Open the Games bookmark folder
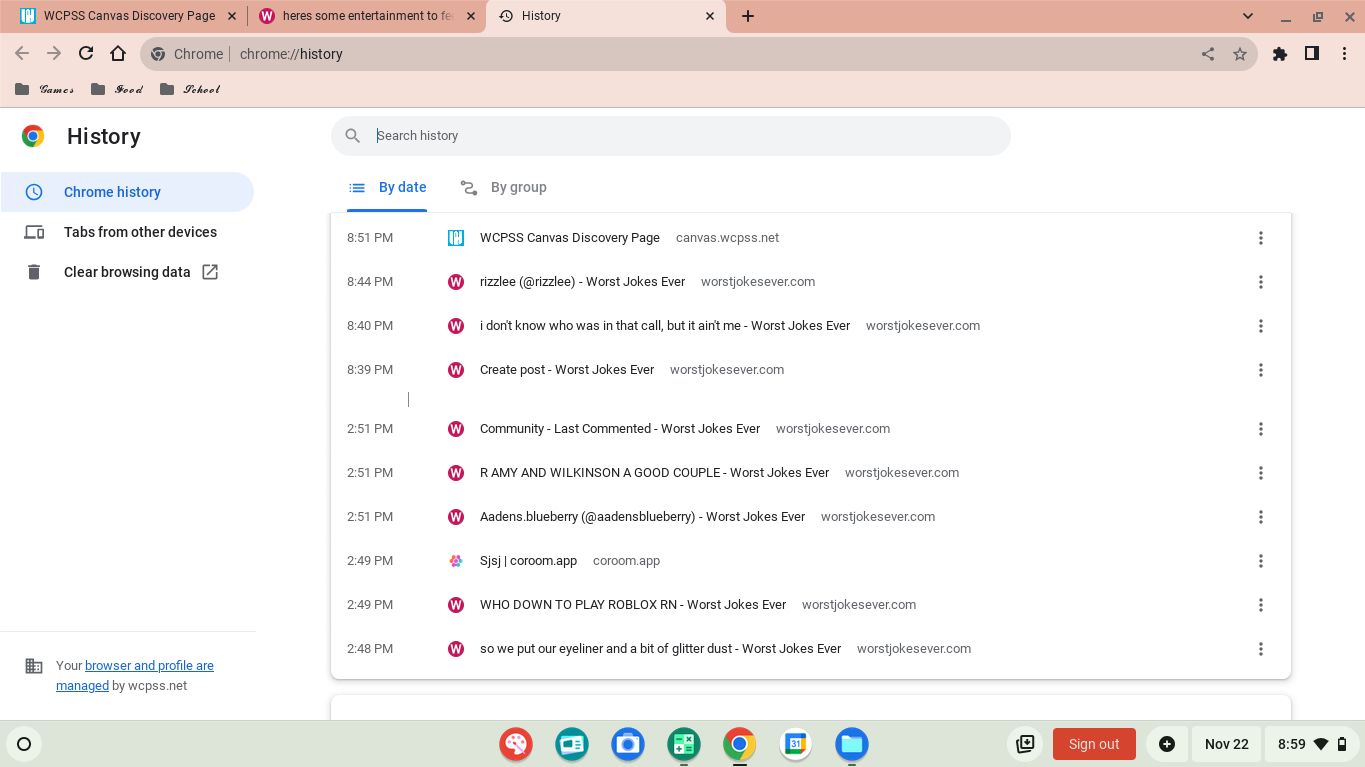This screenshot has height=767, width=1365. coord(46,89)
